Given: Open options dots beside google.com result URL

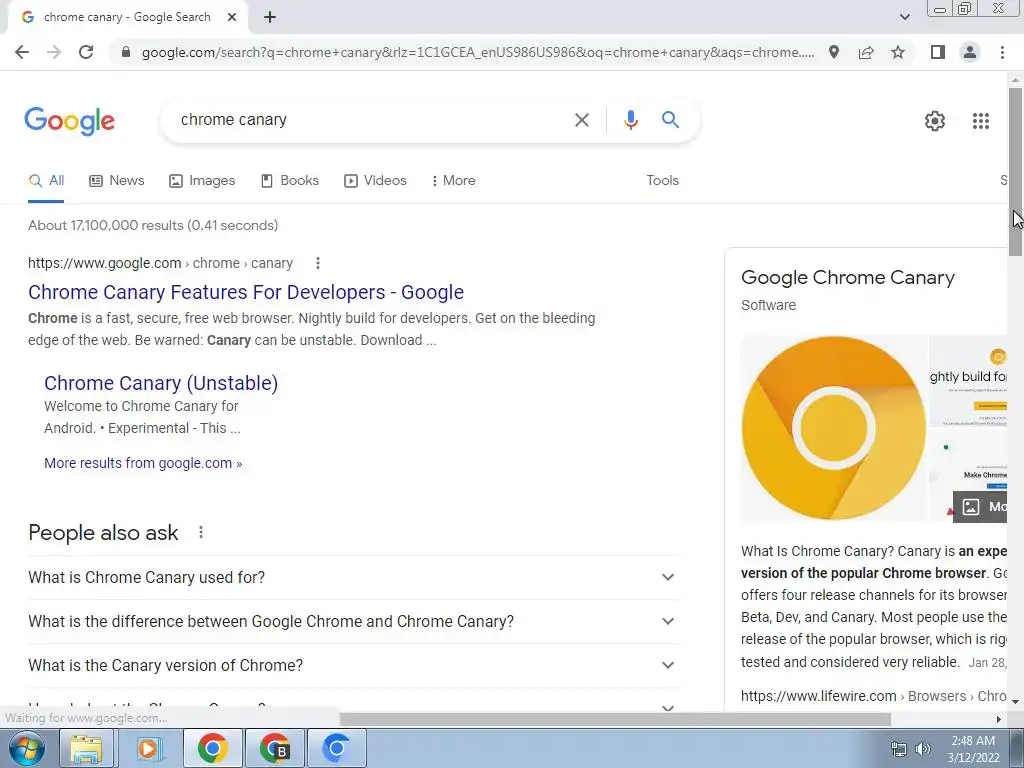Looking at the screenshot, I should click(318, 263).
